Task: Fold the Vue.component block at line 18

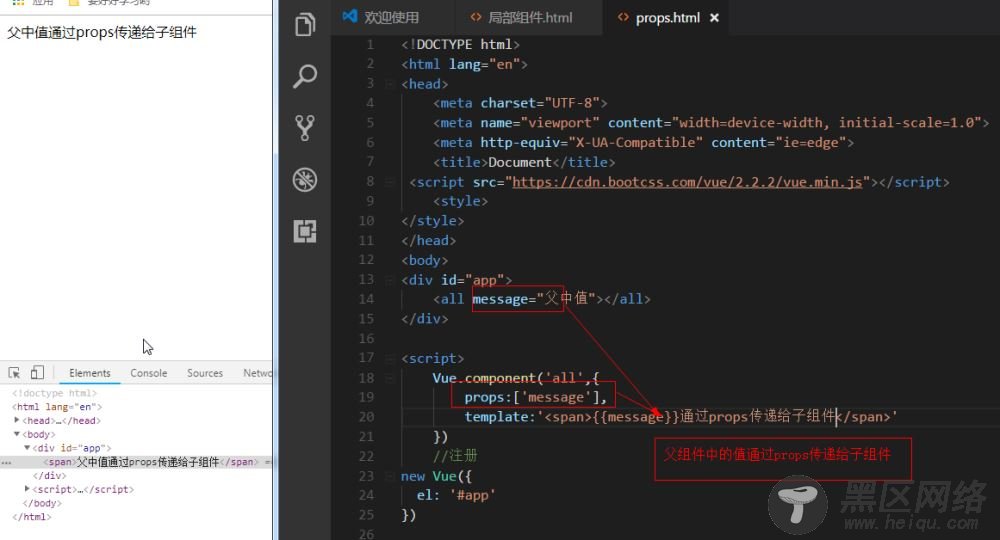Action: coord(389,378)
